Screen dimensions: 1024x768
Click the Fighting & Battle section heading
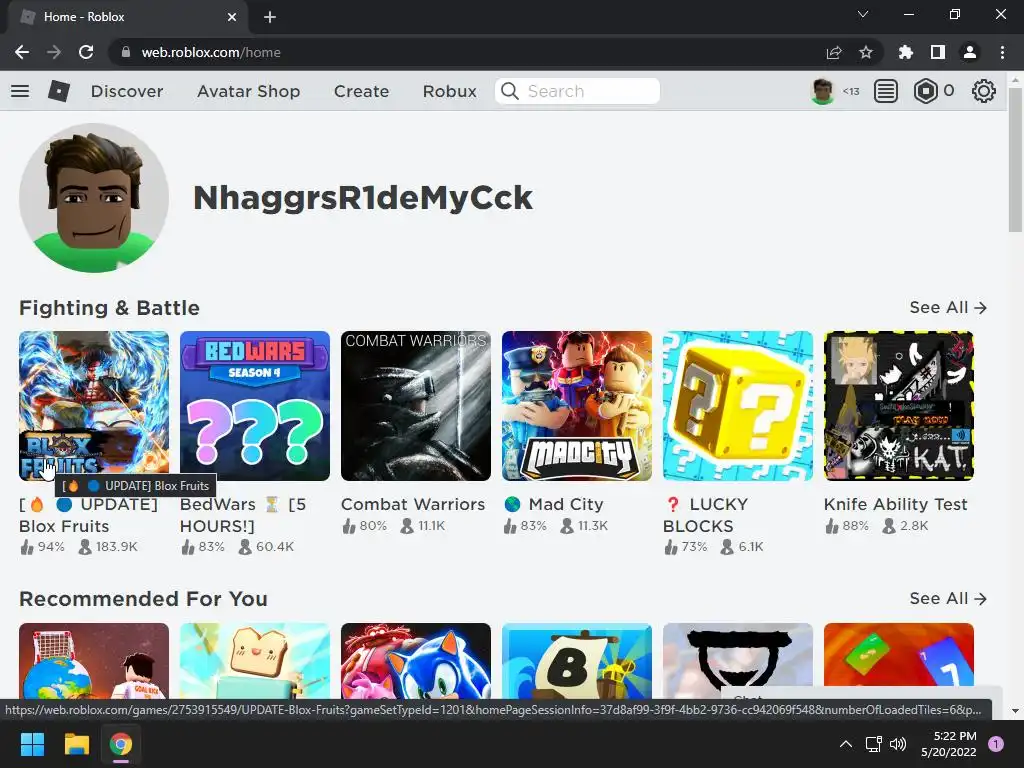[x=109, y=308]
